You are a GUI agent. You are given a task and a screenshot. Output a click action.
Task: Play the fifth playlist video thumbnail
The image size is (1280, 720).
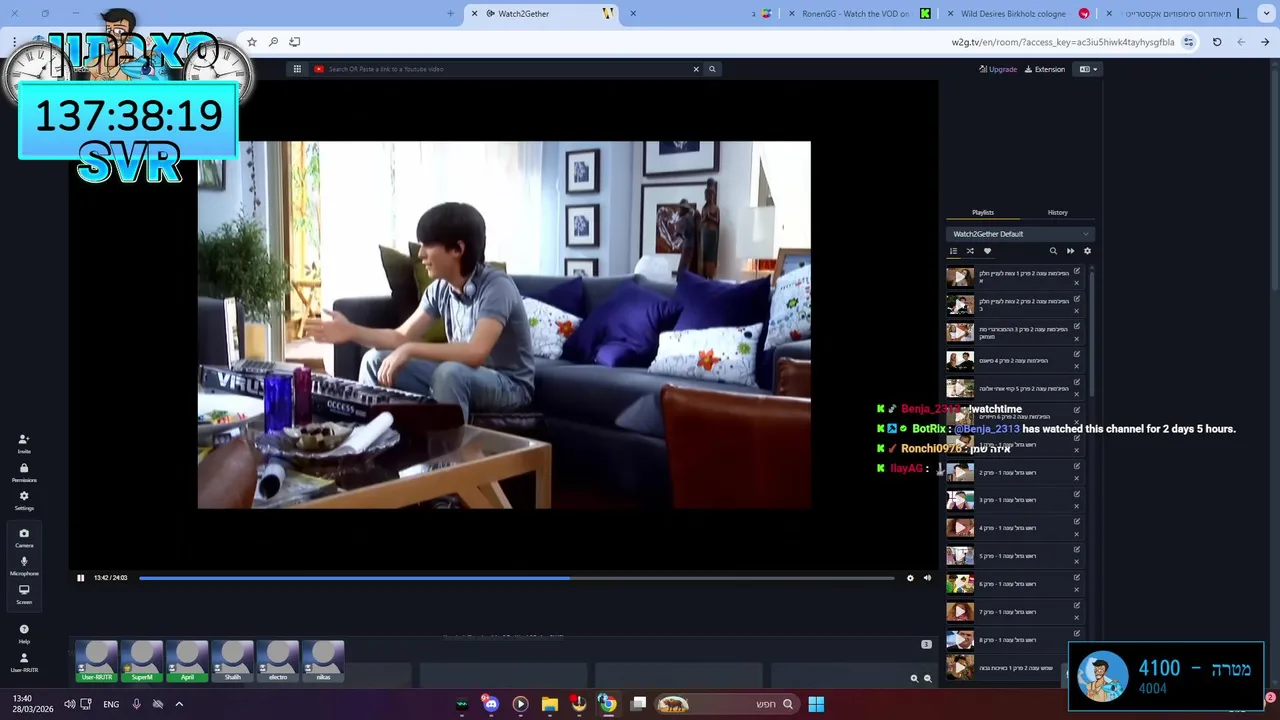(960, 388)
